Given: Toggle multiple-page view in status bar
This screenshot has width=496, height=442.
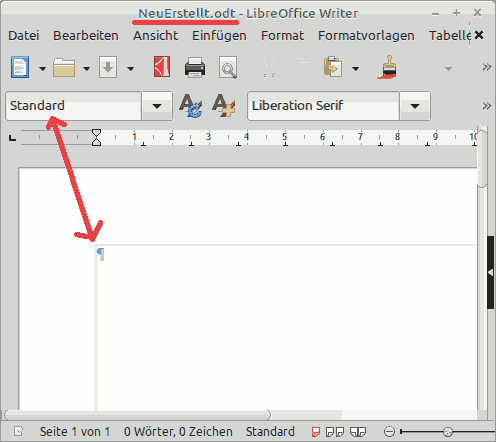Looking at the screenshot, I should coord(335,432).
